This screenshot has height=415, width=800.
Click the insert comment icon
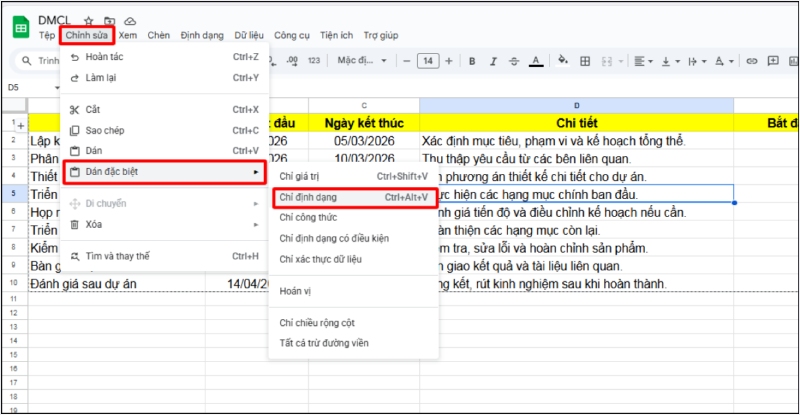point(773,61)
